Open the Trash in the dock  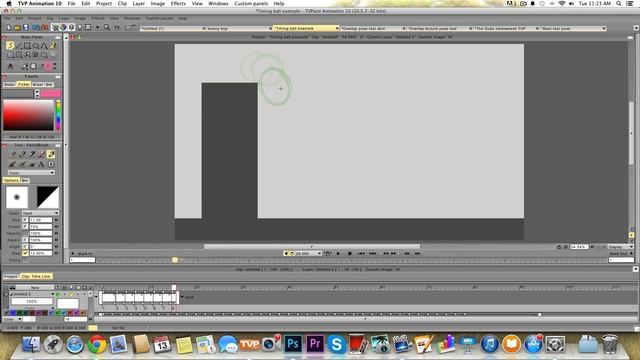[x=610, y=344]
